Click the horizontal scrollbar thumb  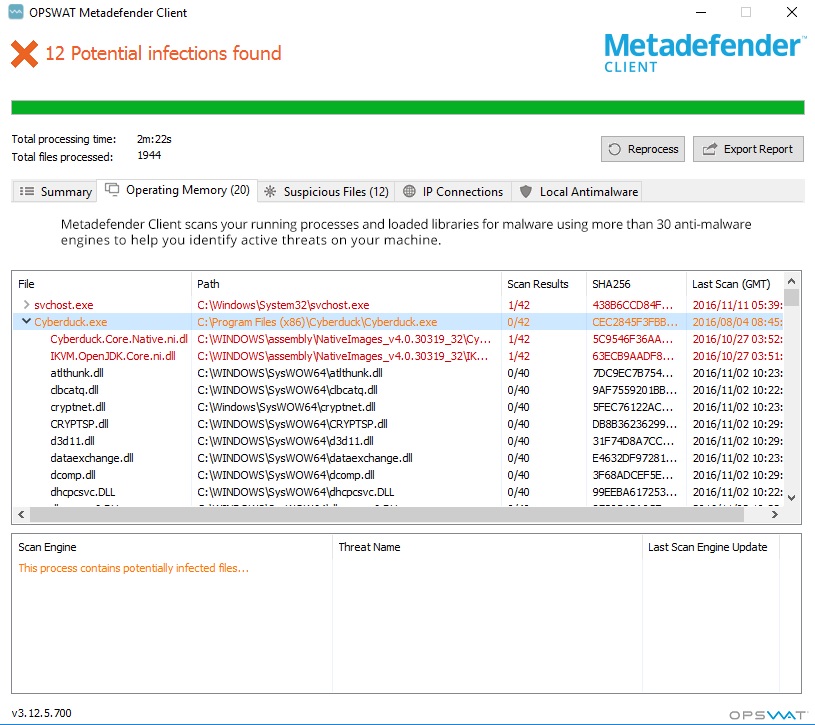387,515
